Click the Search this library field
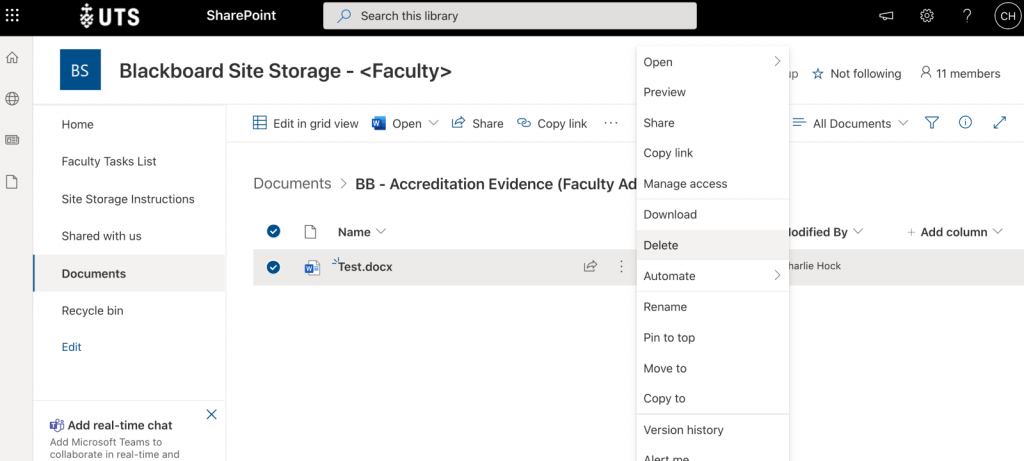This screenshot has width=1024, height=461. click(x=510, y=16)
